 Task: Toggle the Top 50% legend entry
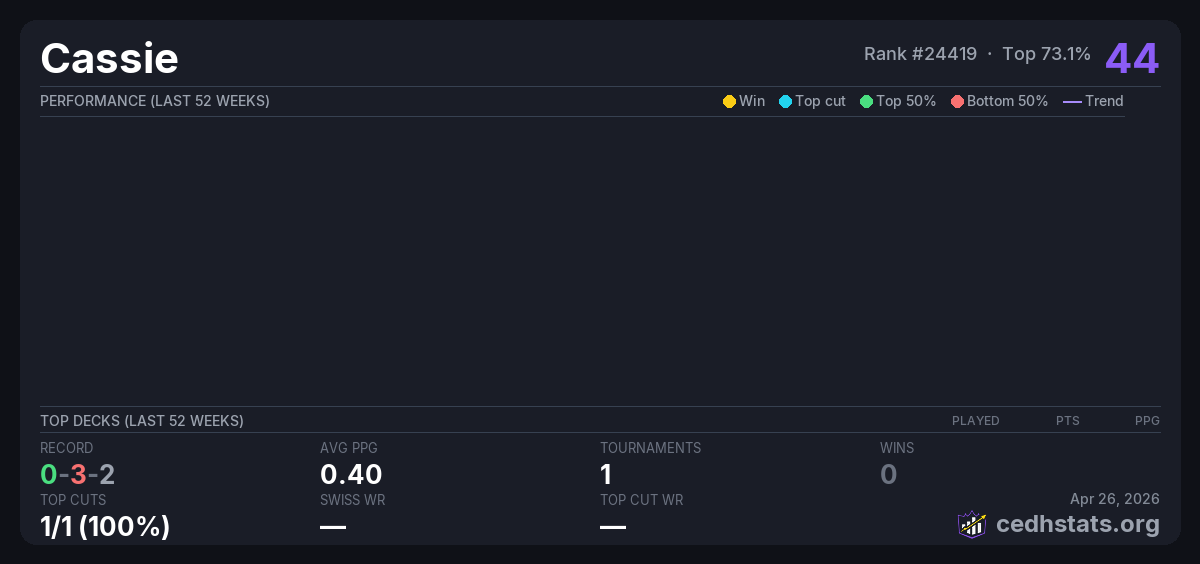point(897,101)
